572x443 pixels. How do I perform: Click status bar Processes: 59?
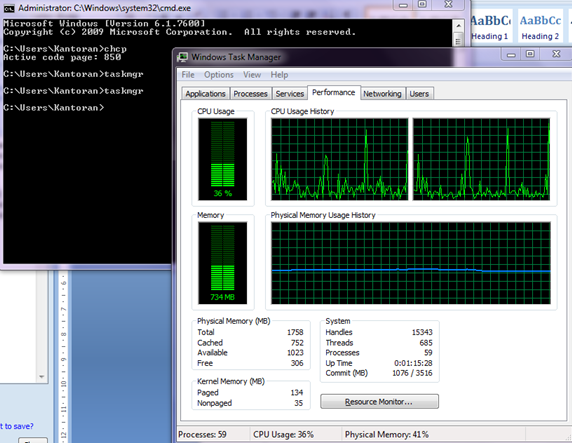(x=202, y=435)
